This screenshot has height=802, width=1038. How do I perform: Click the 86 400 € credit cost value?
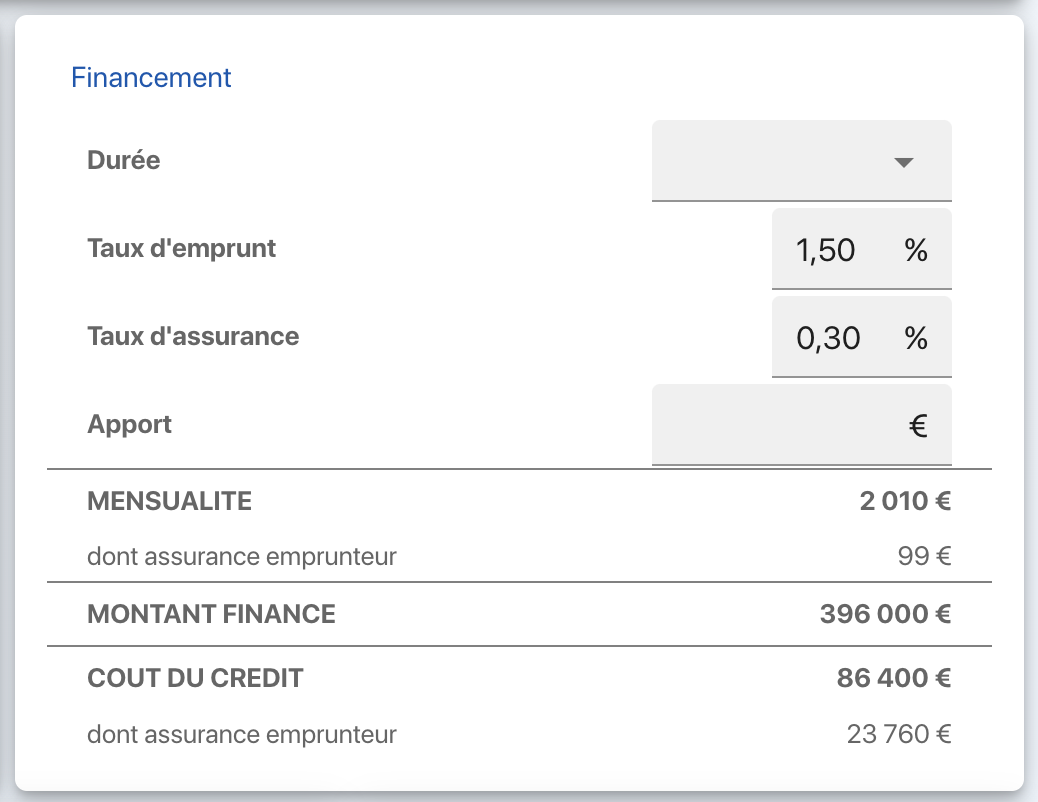pos(893,678)
